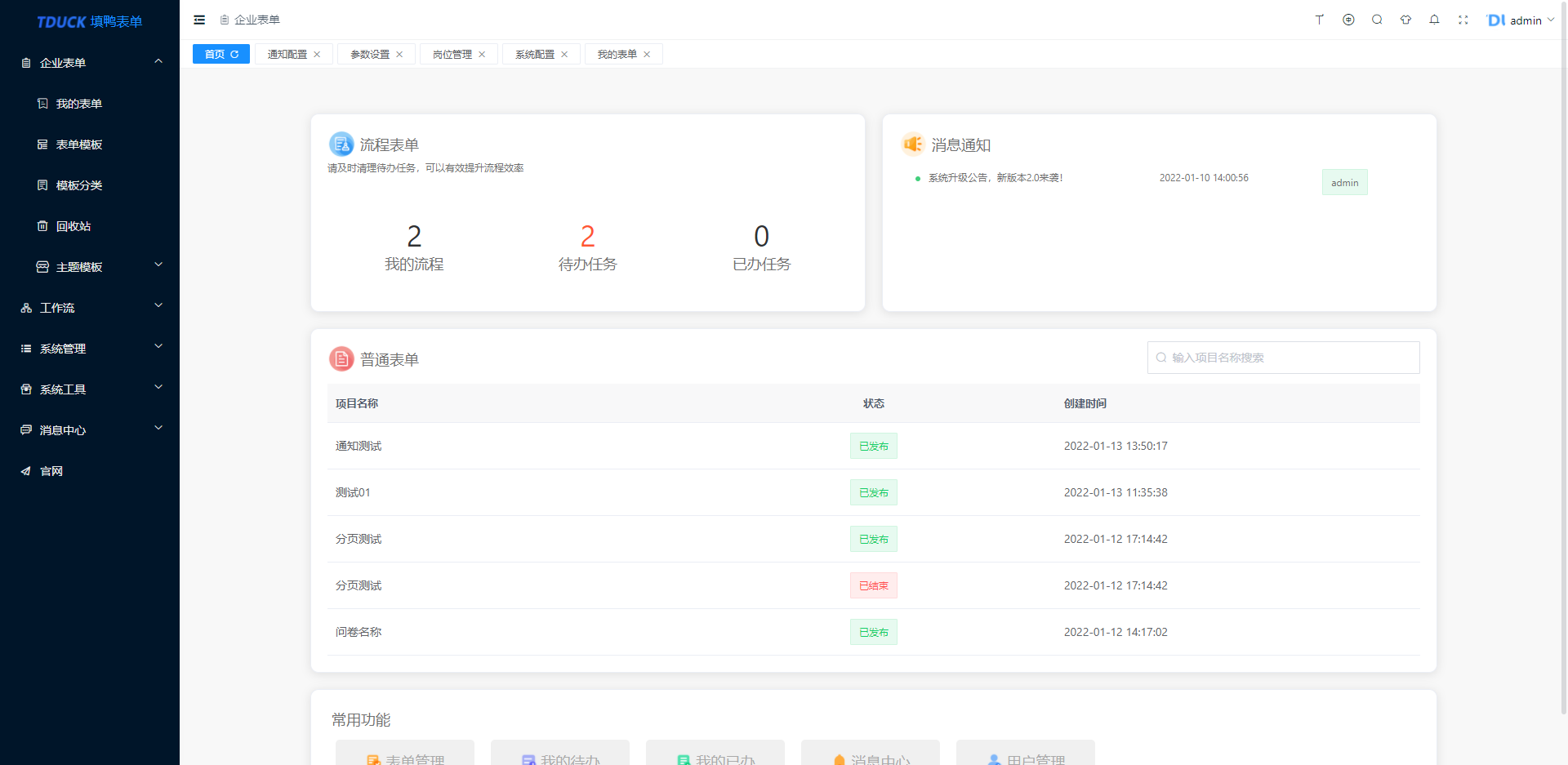Click the 工作流 sidebar icon
Screen dimensions: 1568x765
(26, 307)
